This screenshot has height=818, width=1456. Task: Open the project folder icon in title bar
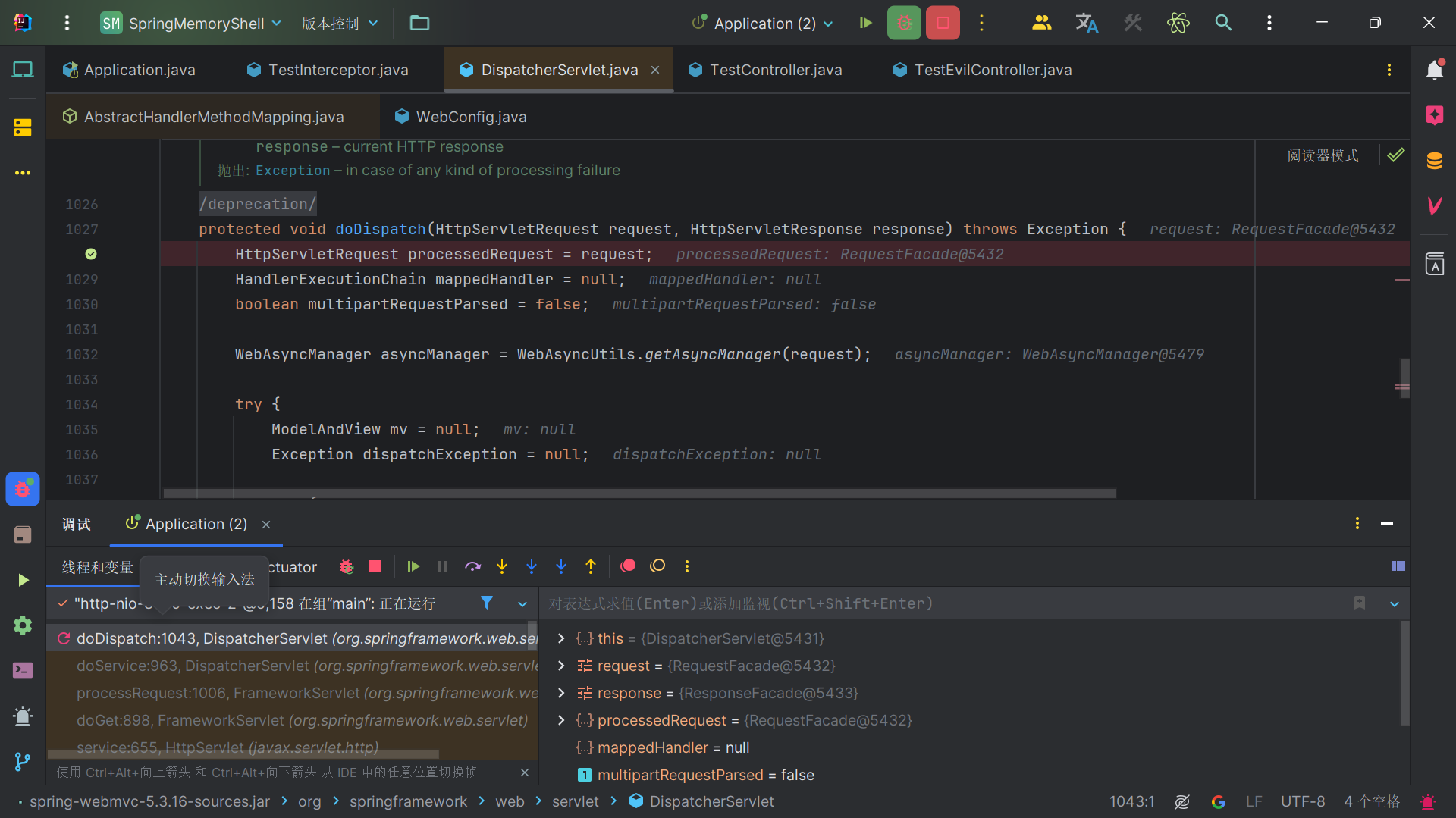[419, 23]
